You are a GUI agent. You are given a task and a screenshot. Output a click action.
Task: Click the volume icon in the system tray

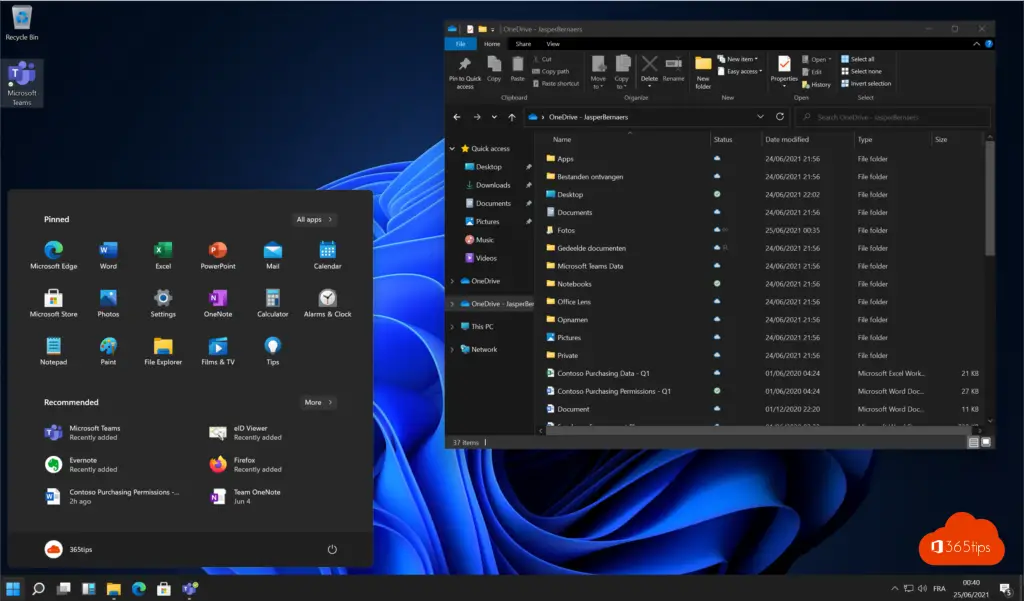pos(922,589)
